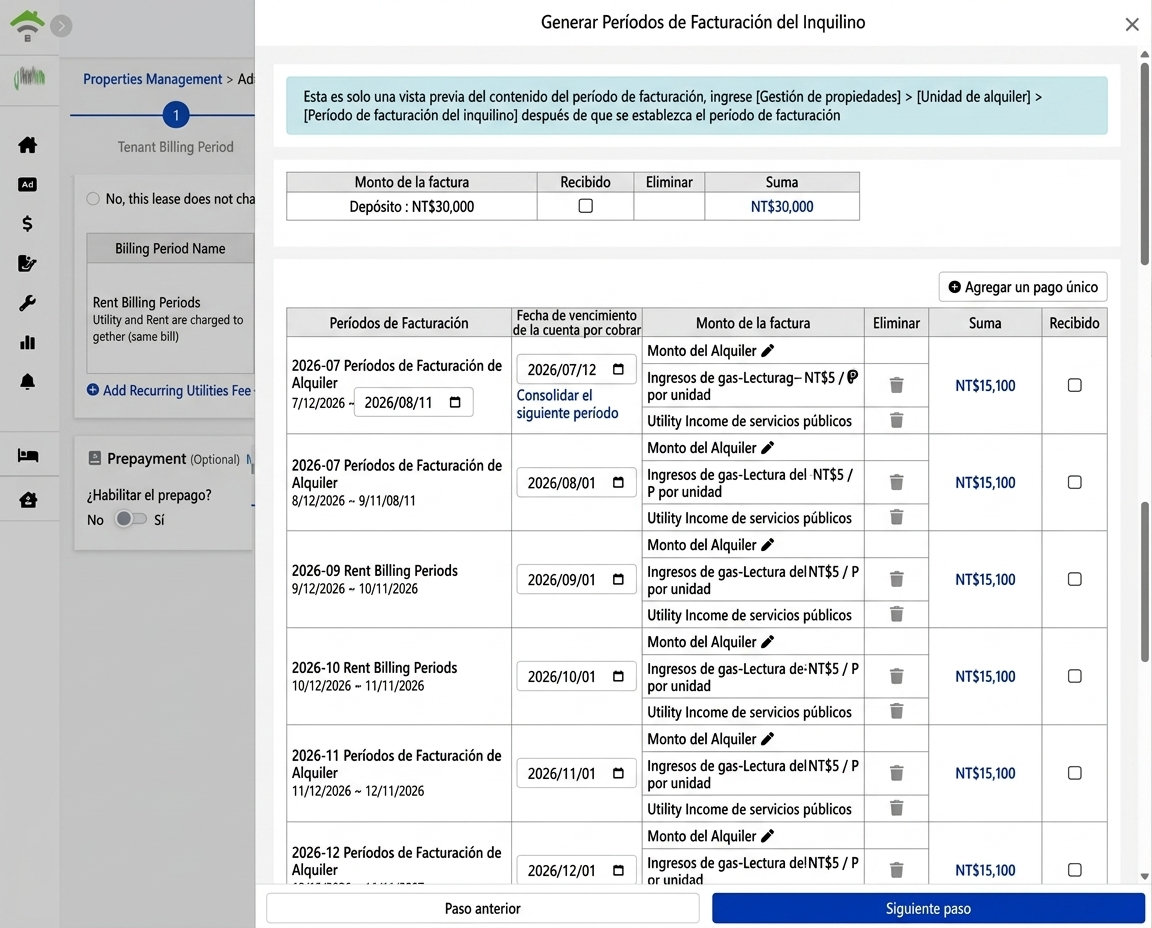Screen dimensions: 1152x928
Task: Click Add Recurring Utilities Fee link
Action: click(x=170, y=390)
